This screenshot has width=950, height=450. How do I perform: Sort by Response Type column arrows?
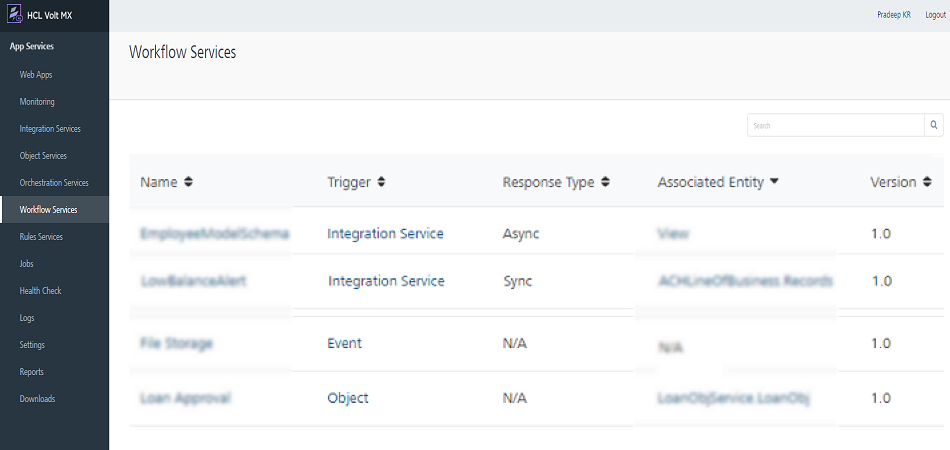(x=605, y=183)
